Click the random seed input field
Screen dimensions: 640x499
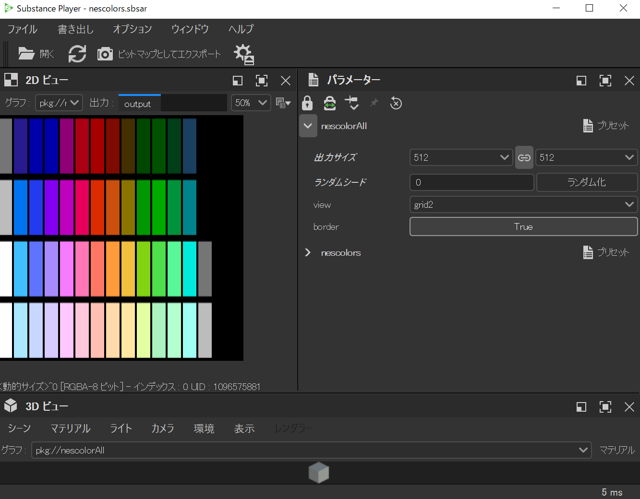click(471, 182)
